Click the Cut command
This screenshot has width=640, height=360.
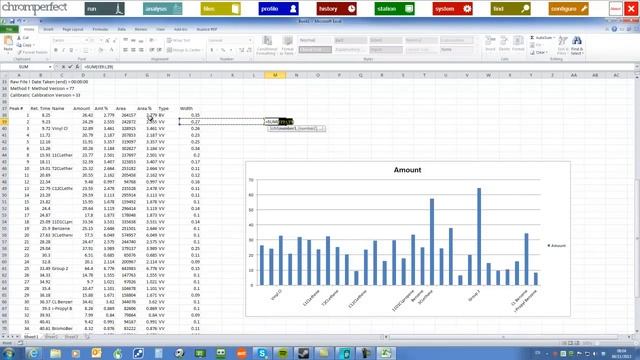pos(24,38)
